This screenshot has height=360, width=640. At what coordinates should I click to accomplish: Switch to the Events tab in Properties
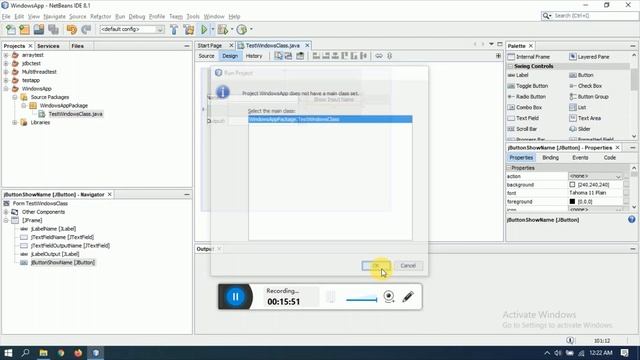click(580, 158)
